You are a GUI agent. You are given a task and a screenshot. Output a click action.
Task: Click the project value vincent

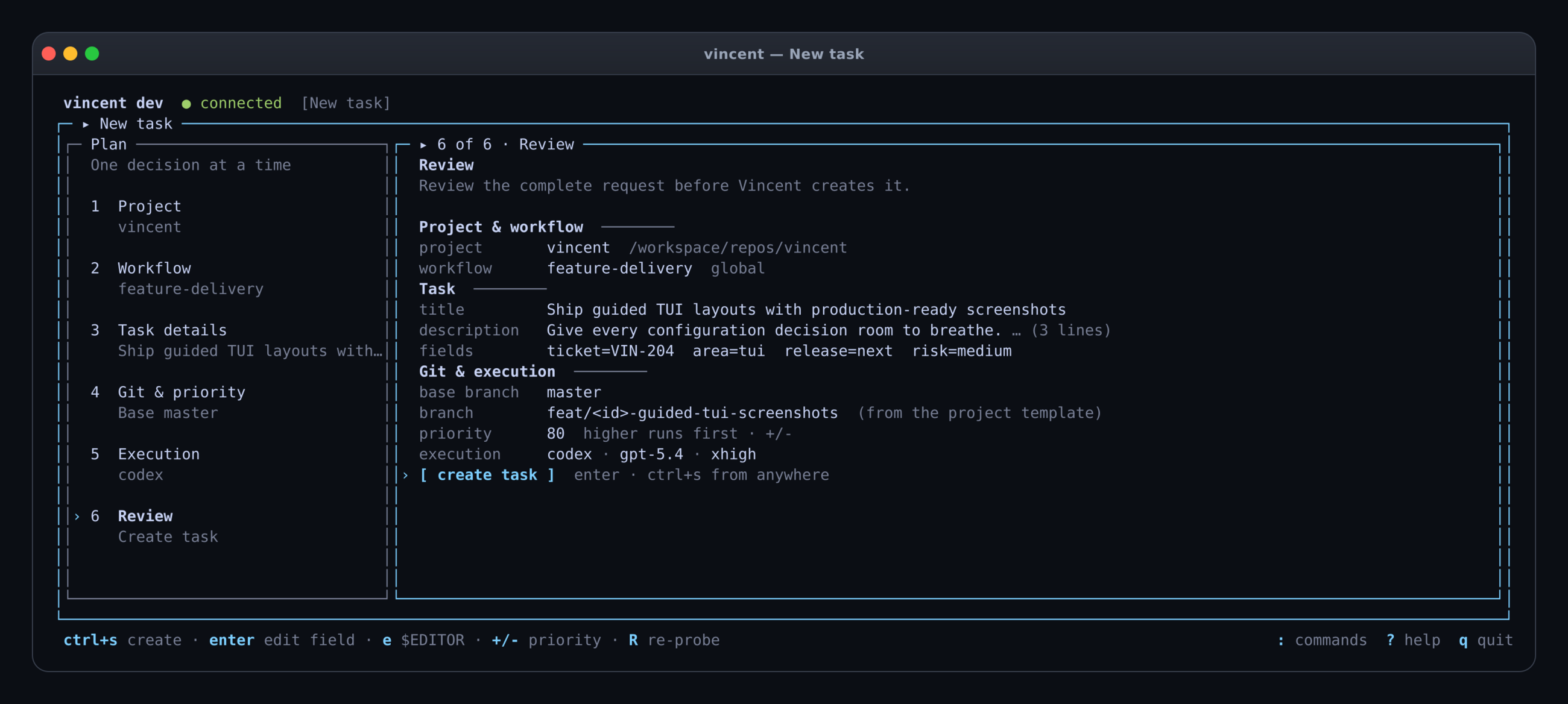pos(578,248)
